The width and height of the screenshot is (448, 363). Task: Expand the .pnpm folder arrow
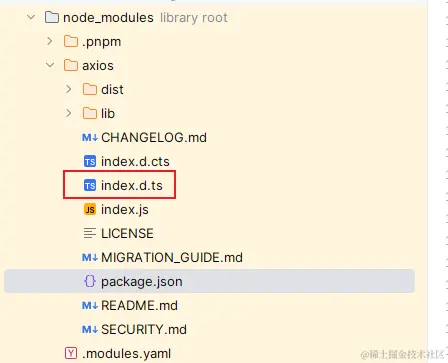pos(50,41)
